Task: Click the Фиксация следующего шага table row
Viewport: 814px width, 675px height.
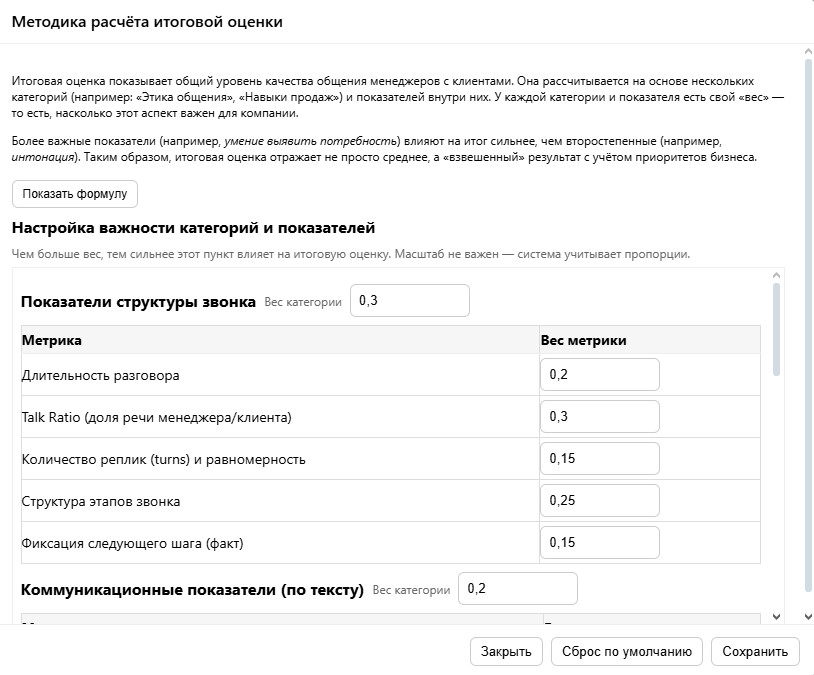Action: point(250,542)
